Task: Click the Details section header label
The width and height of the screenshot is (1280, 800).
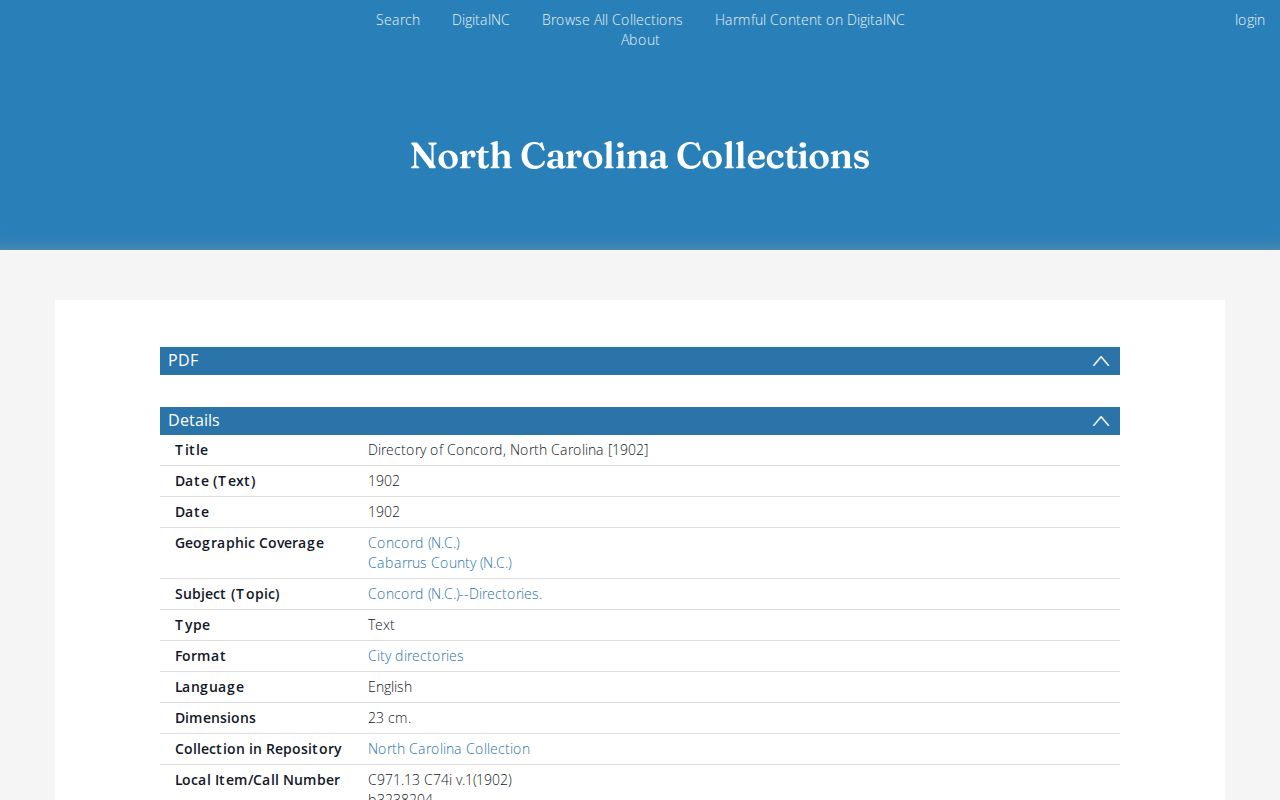Action: point(194,421)
